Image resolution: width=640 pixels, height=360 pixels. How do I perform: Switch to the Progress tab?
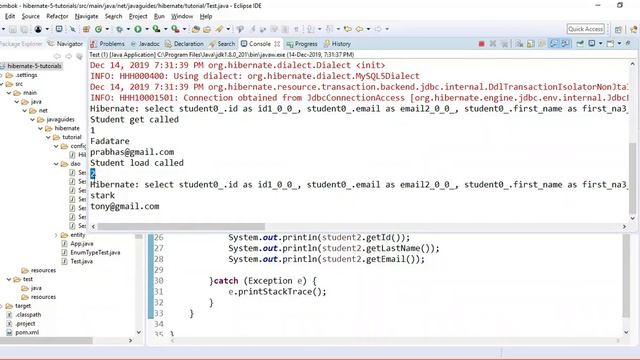(302, 44)
